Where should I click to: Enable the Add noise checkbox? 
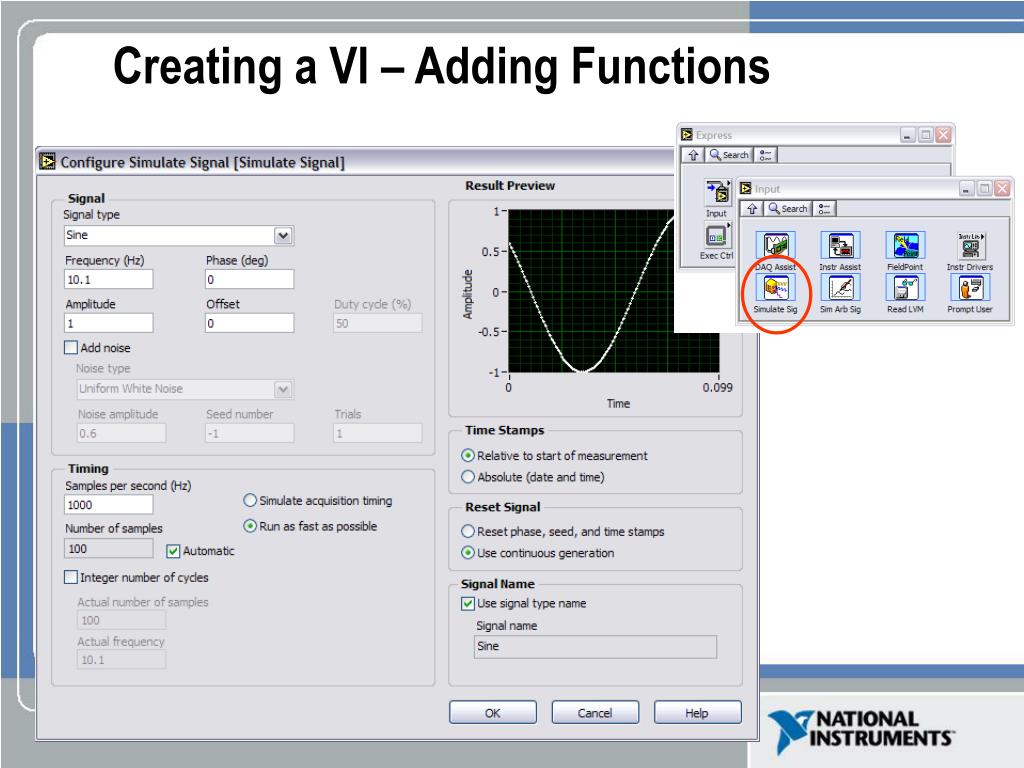71,347
